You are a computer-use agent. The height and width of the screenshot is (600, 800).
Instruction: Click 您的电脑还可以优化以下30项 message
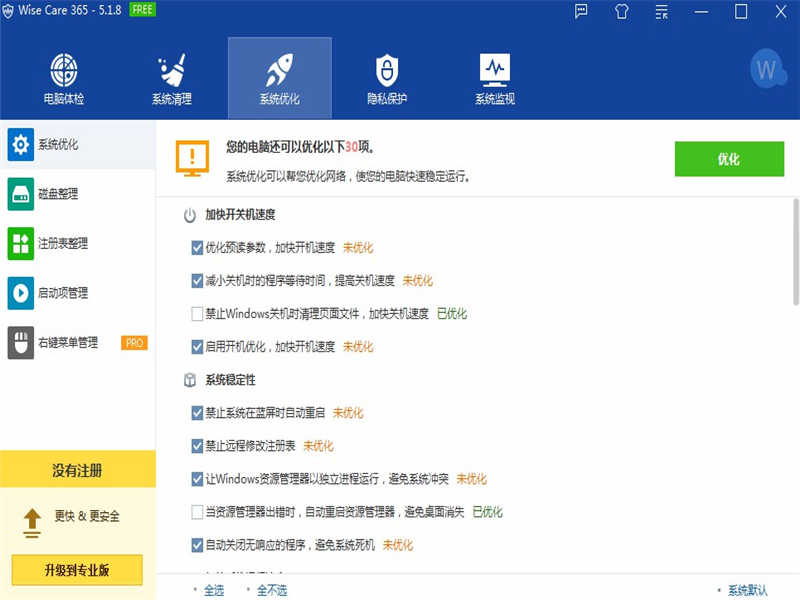(x=300, y=147)
